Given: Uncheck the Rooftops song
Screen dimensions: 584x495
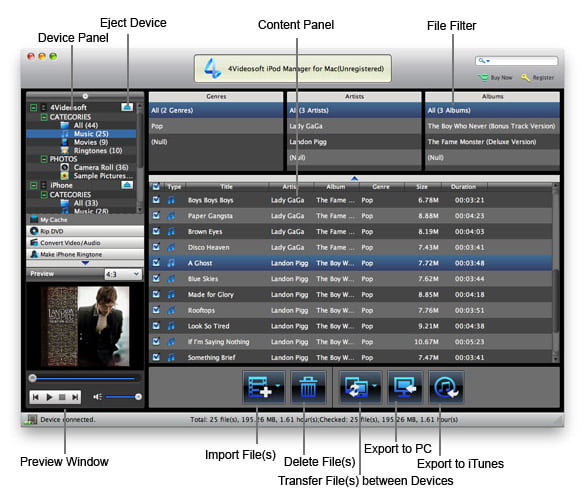Looking at the screenshot, I should 156,310.
